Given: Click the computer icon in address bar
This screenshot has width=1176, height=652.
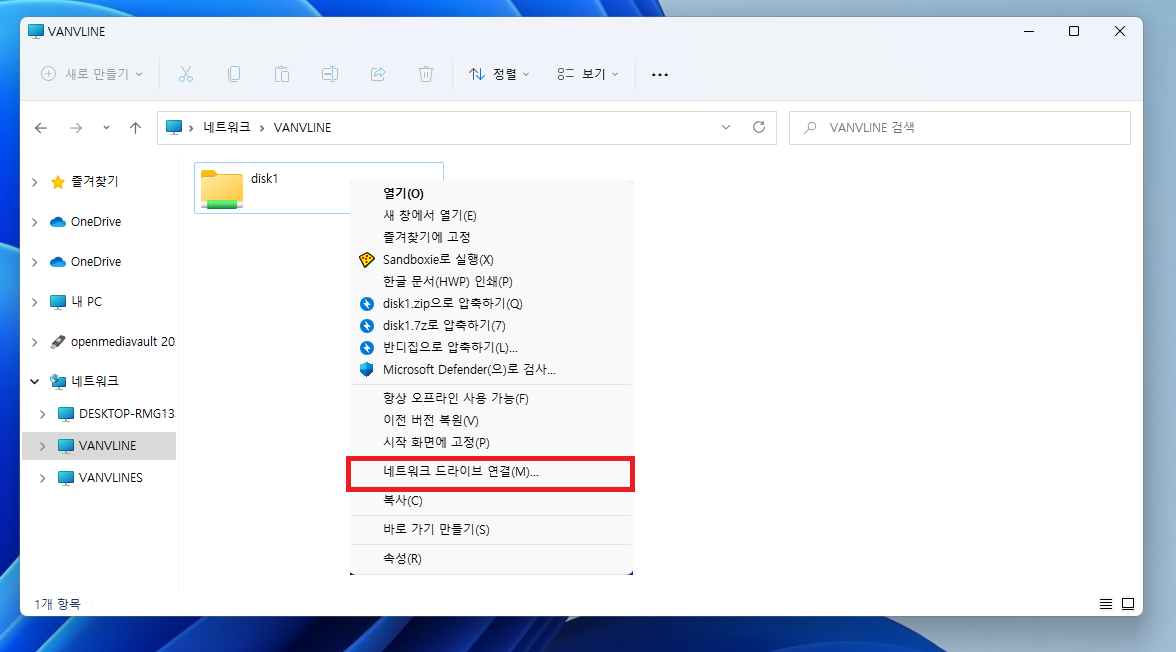Looking at the screenshot, I should (x=174, y=128).
